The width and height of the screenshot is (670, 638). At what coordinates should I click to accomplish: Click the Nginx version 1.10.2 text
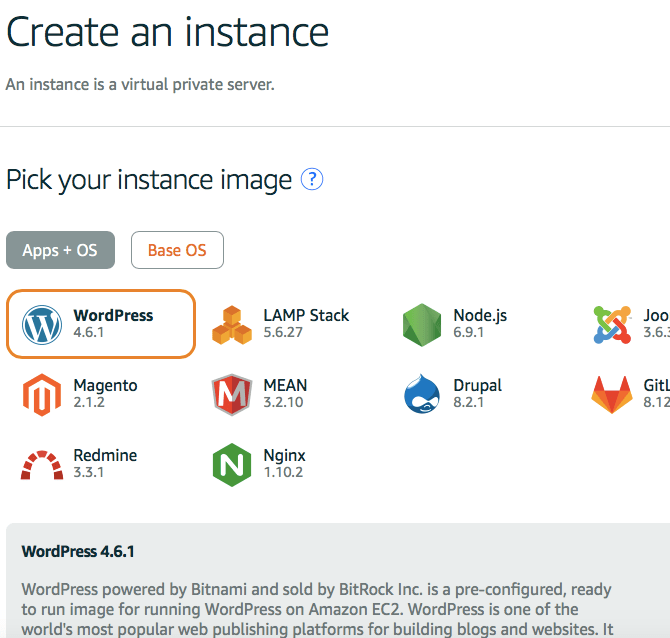(283, 472)
